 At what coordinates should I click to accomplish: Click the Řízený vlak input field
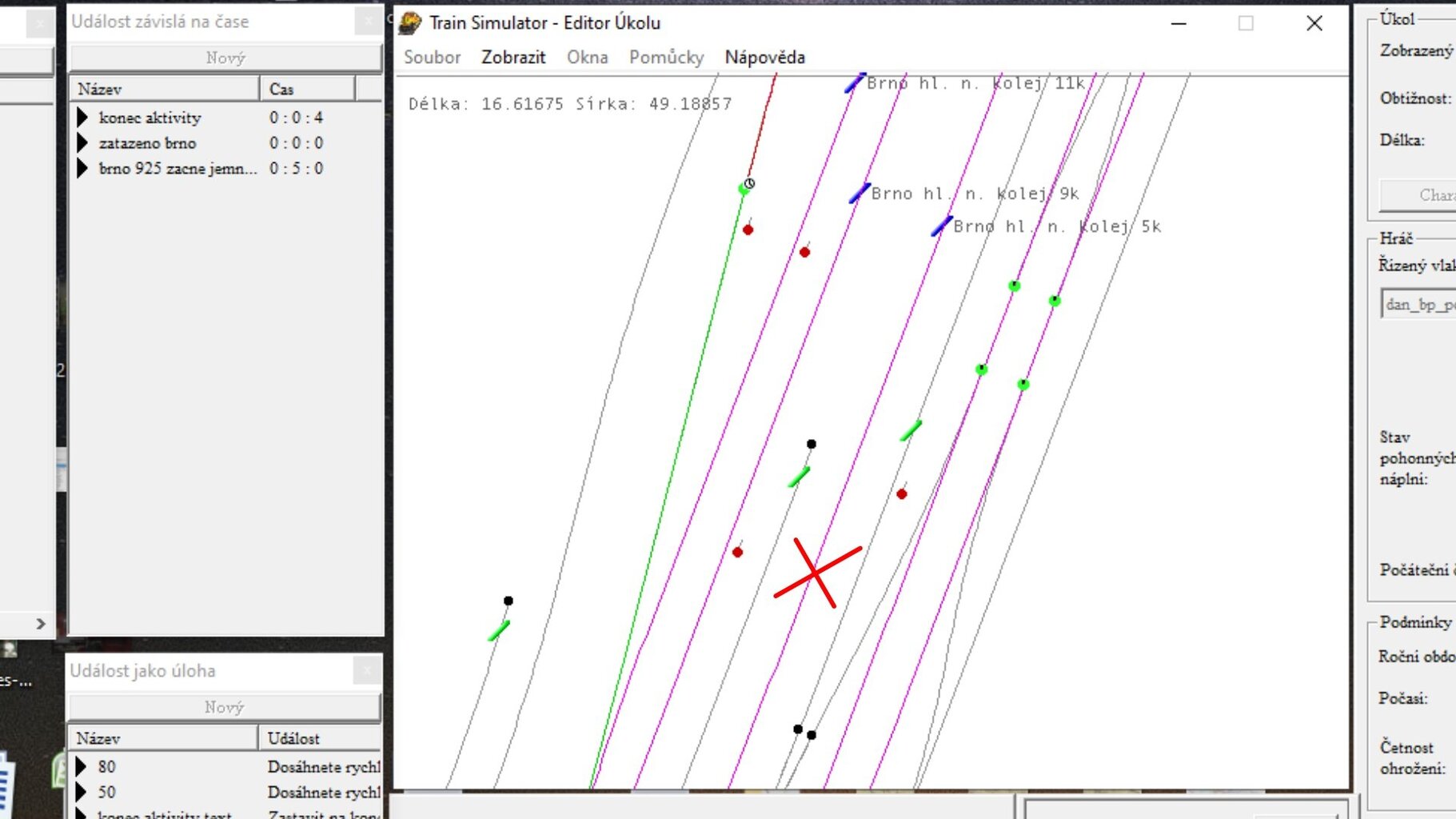tap(1419, 304)
